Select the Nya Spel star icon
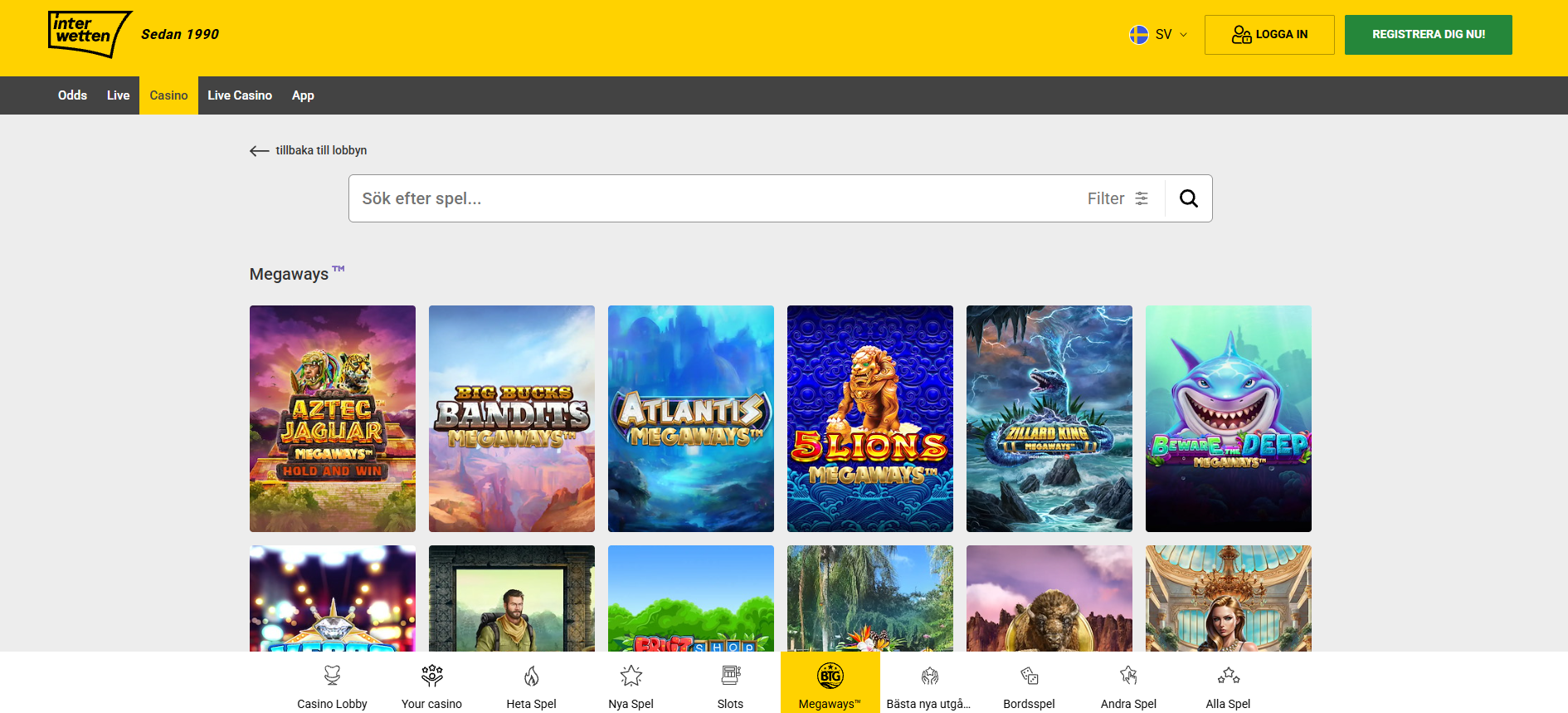The height and width of the screenshot is (713, 1568). coord(631,676)
